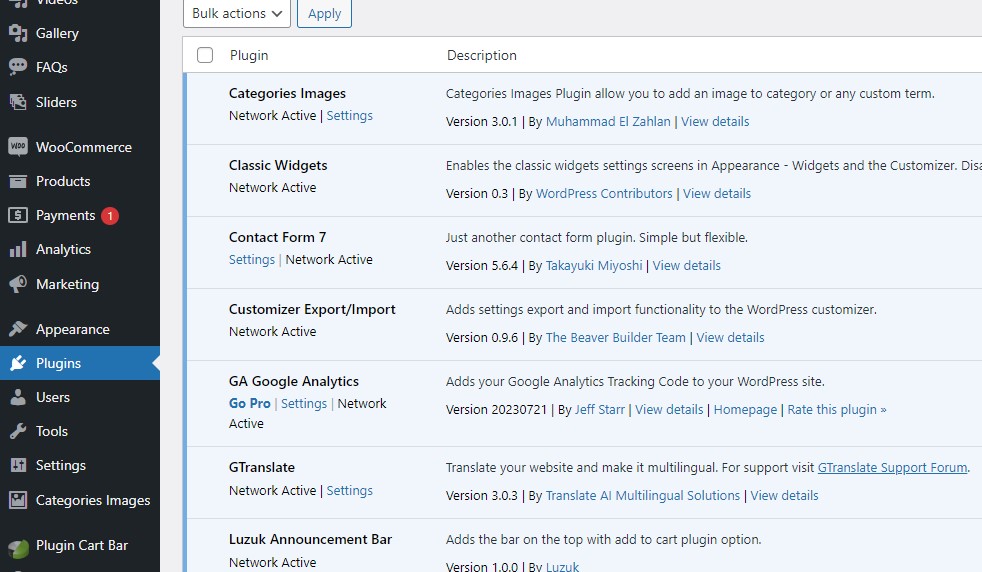Click the WooCommerce logo icon
Viewport: 982px width, 572px height.
click(x=18, y=147)
